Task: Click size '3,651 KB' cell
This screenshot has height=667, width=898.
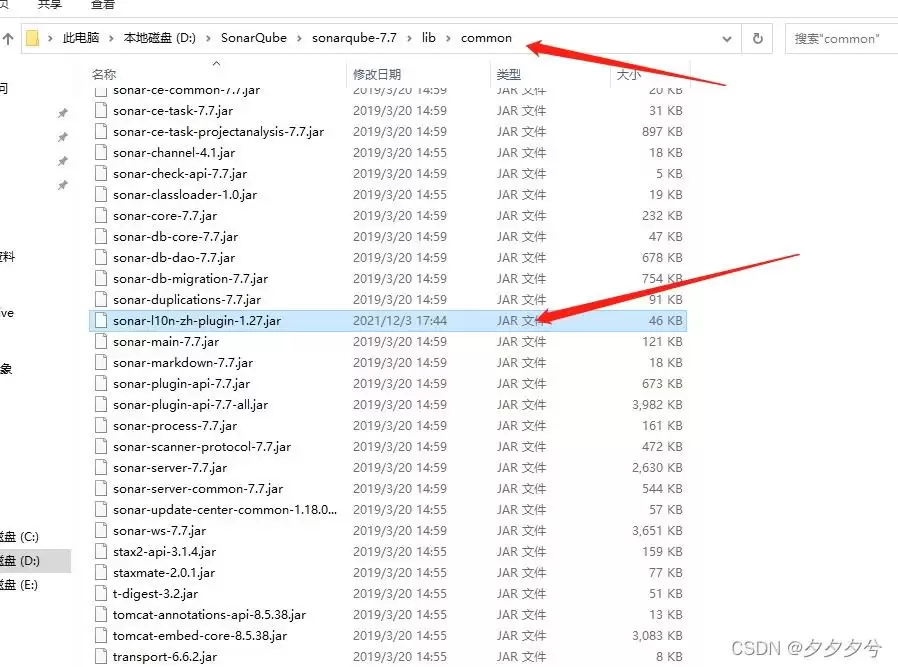Action: tap(657, 531)
